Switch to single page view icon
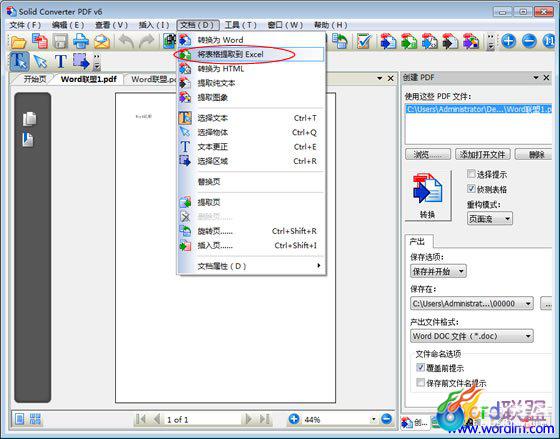This screenshot has height=439, width=560. click(x=20, y=419)
